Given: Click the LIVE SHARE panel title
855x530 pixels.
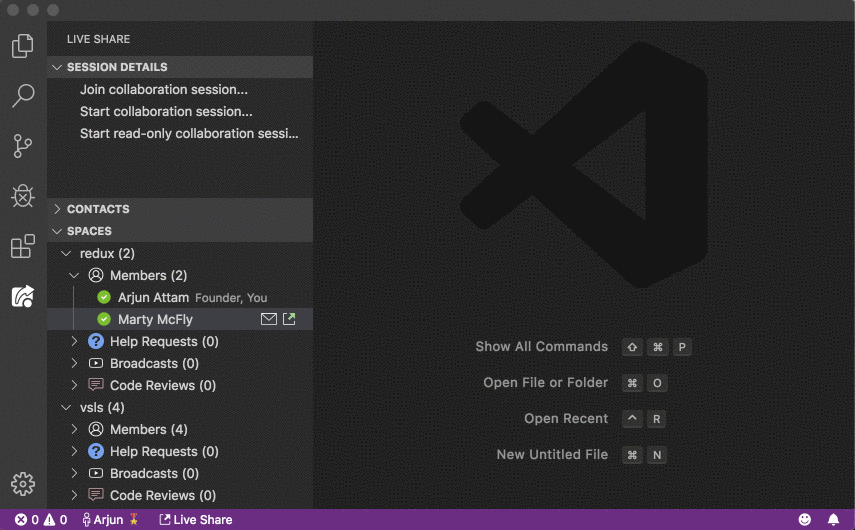Looking at the screenshot, I should point(99,39).
